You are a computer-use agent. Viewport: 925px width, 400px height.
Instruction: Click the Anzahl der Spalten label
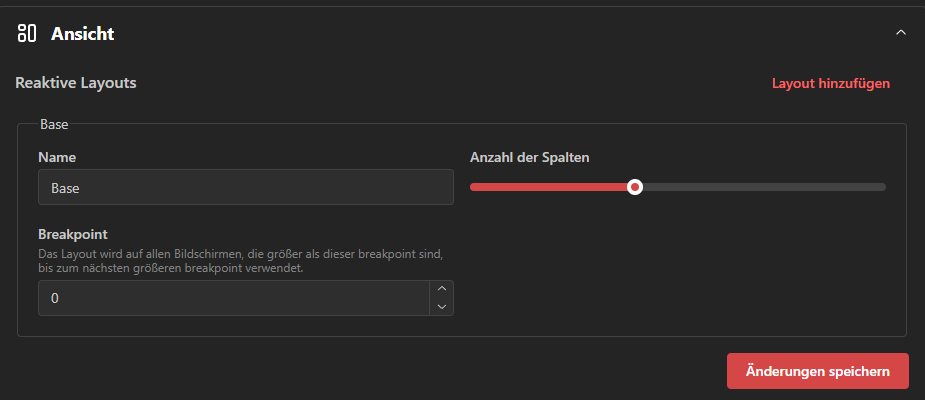click(529, 157)
